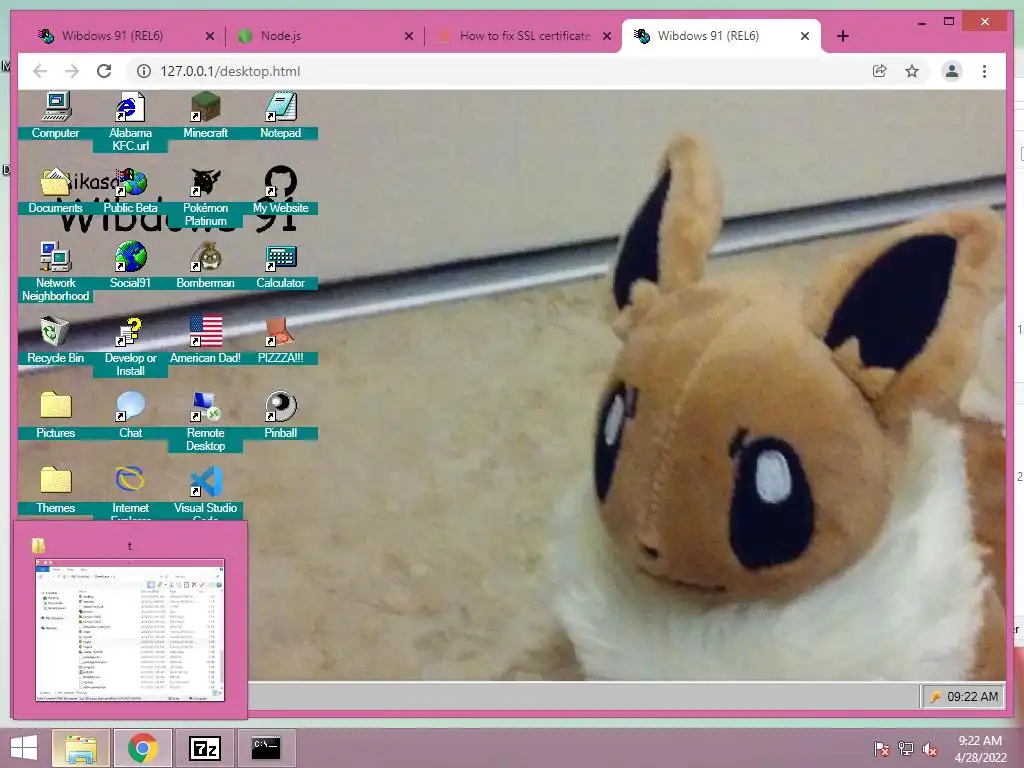Close the Node.js tab
The width and height of the screenshot is (1024, 768).
click(x=409, y=36)
